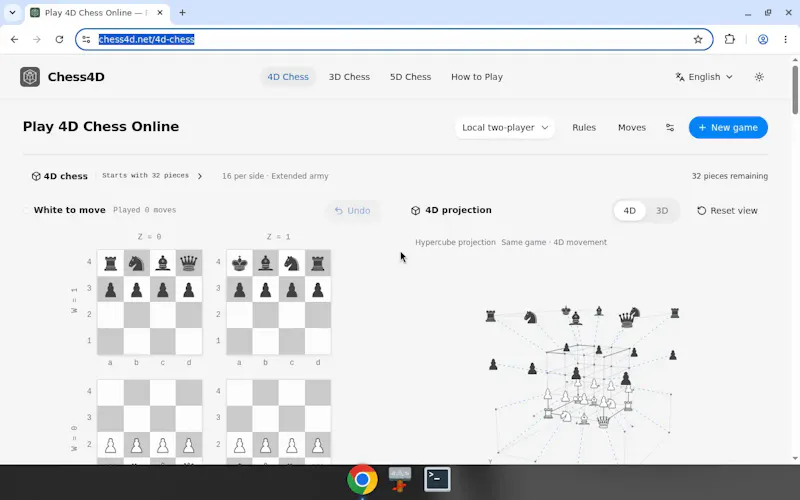Screen dimensions: 800x500
Task: Open the Chrome three-dot menu
Action: (786, 39)
